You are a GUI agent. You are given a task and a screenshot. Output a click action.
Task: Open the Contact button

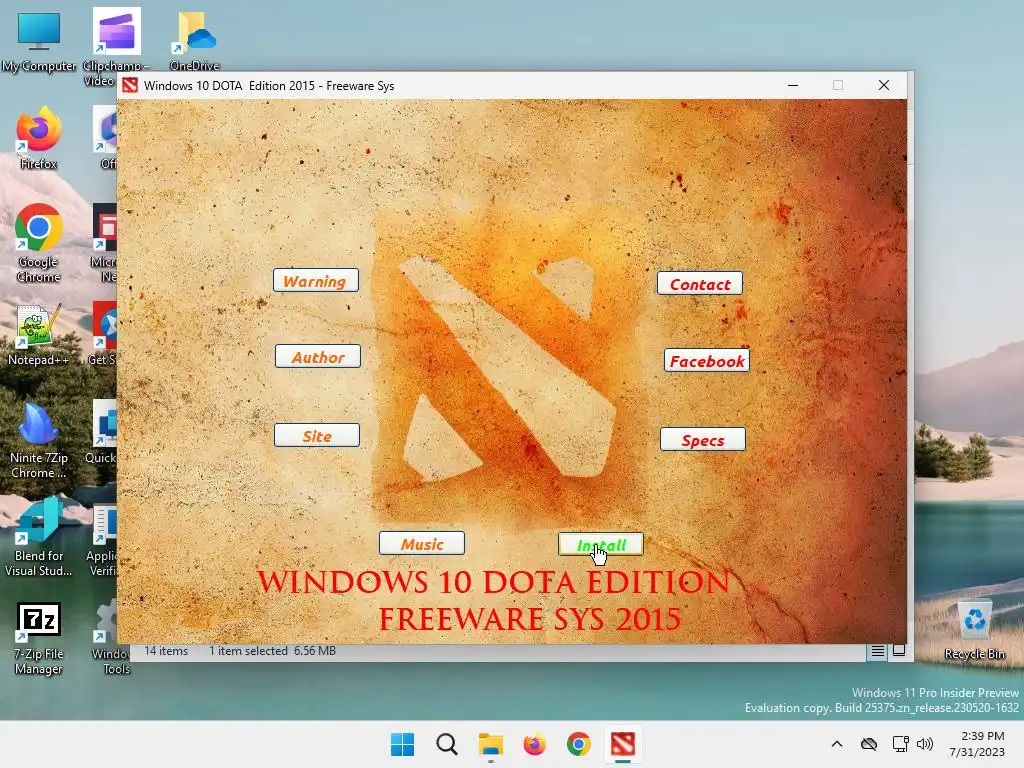tap(700, 284)
